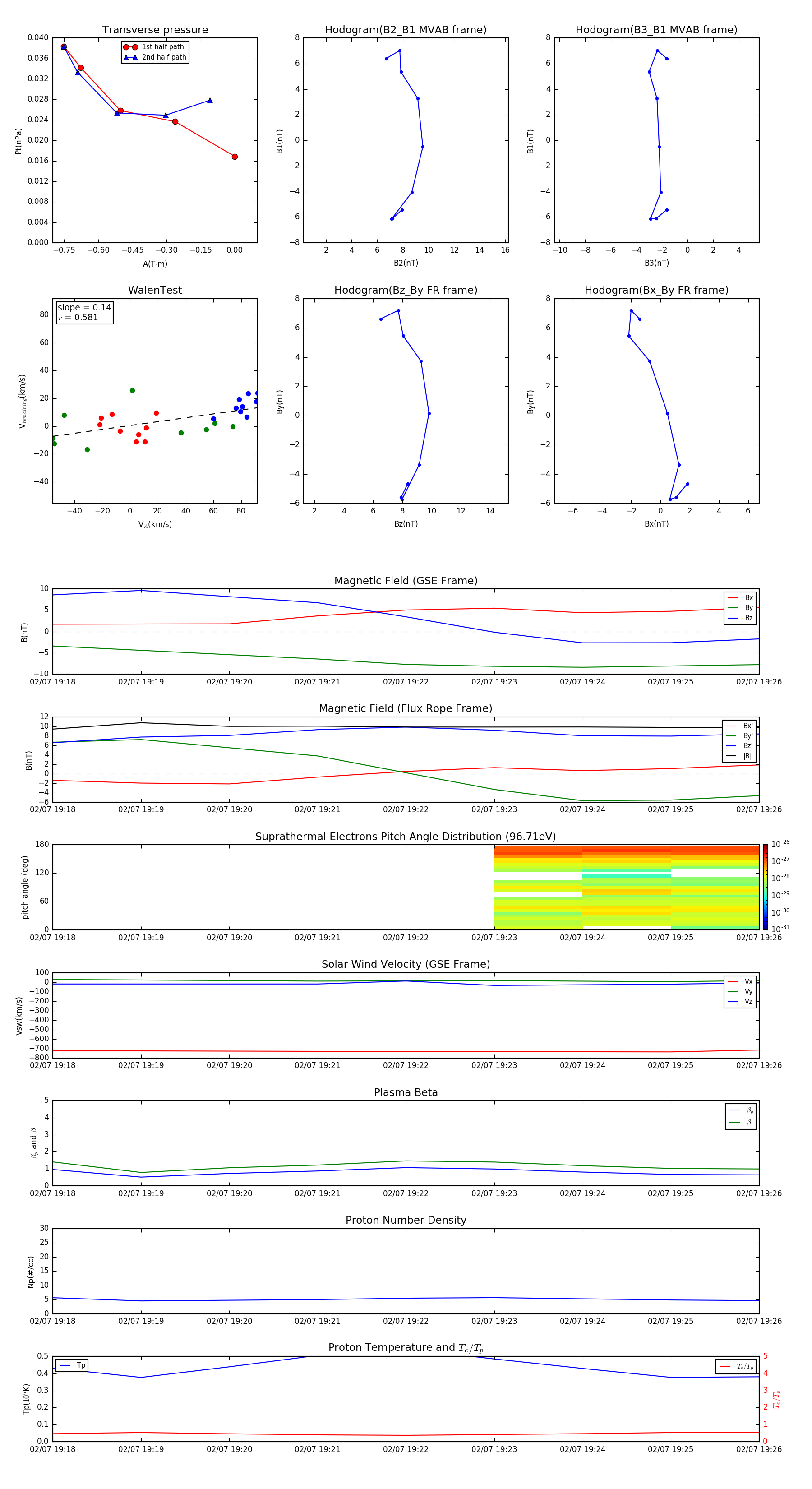Click the 'VA(km/s)' x-axis label

coord(155,524)
